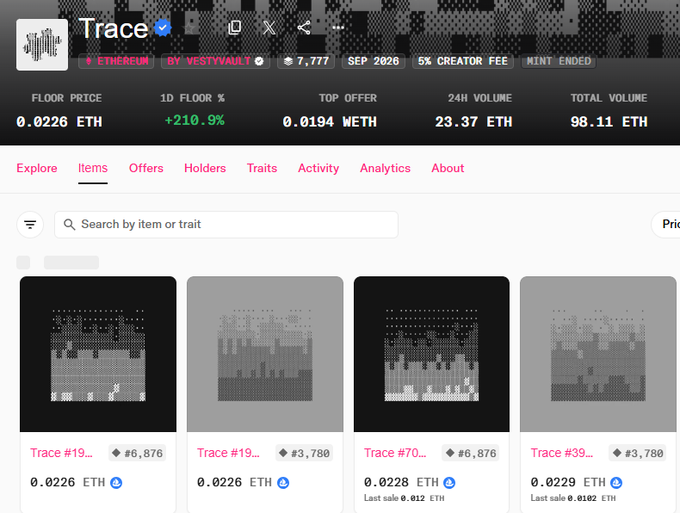Click the SEP 2026 date badge
The width and height of the screenshot is (680, 513).
(373, 61)
